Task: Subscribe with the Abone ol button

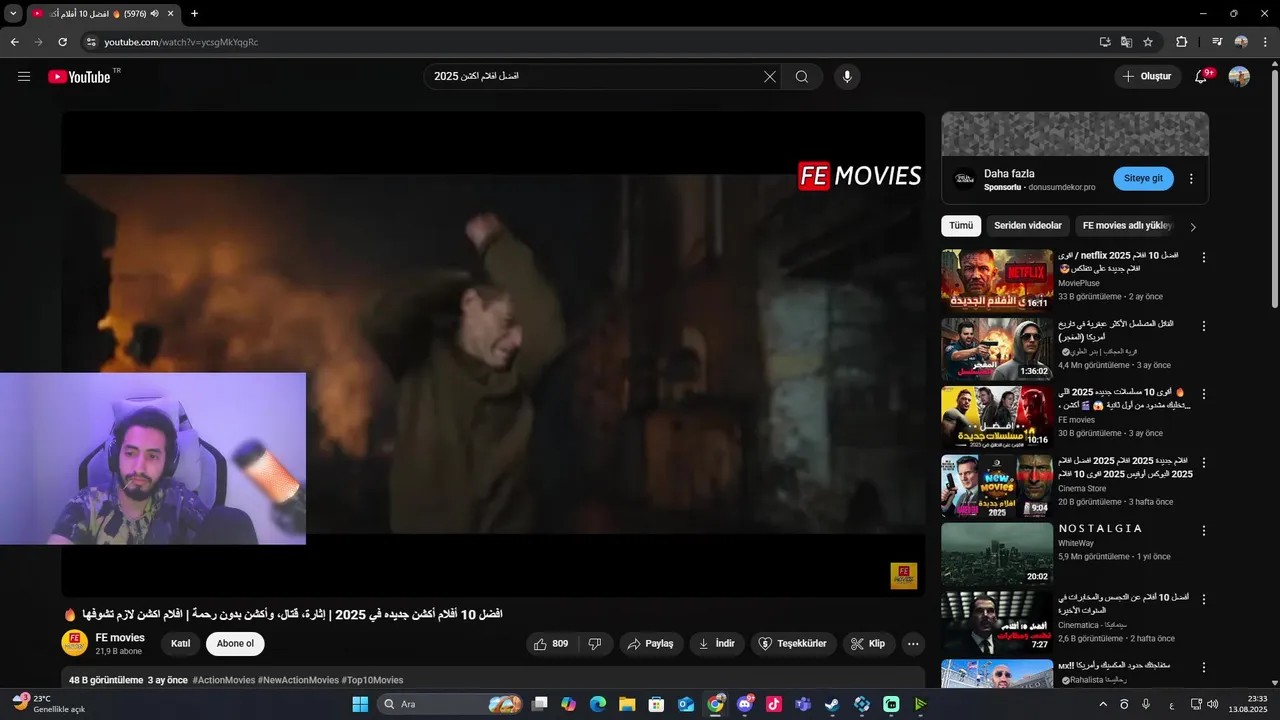Action: [235, 644]
